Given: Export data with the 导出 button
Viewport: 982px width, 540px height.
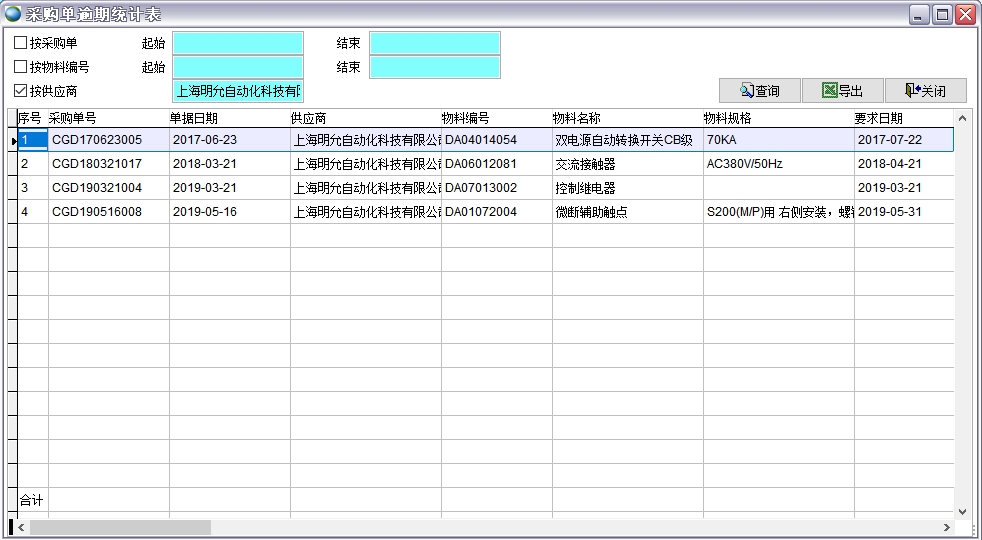Looking at the screenshot, I should point(842,91).
